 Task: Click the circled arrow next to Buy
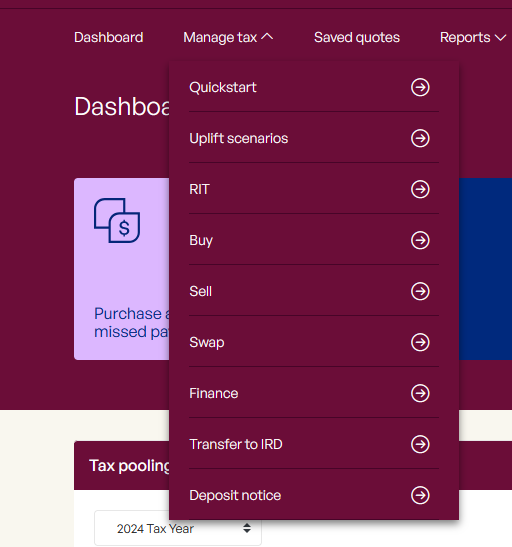click(420, 240)
